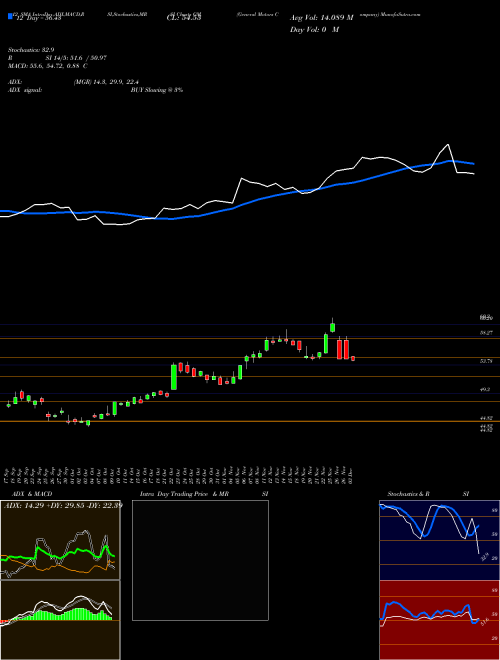Click the last small red candle
Image resolution: width=500 pixels, height=660 pixels.
click(353, 359)
